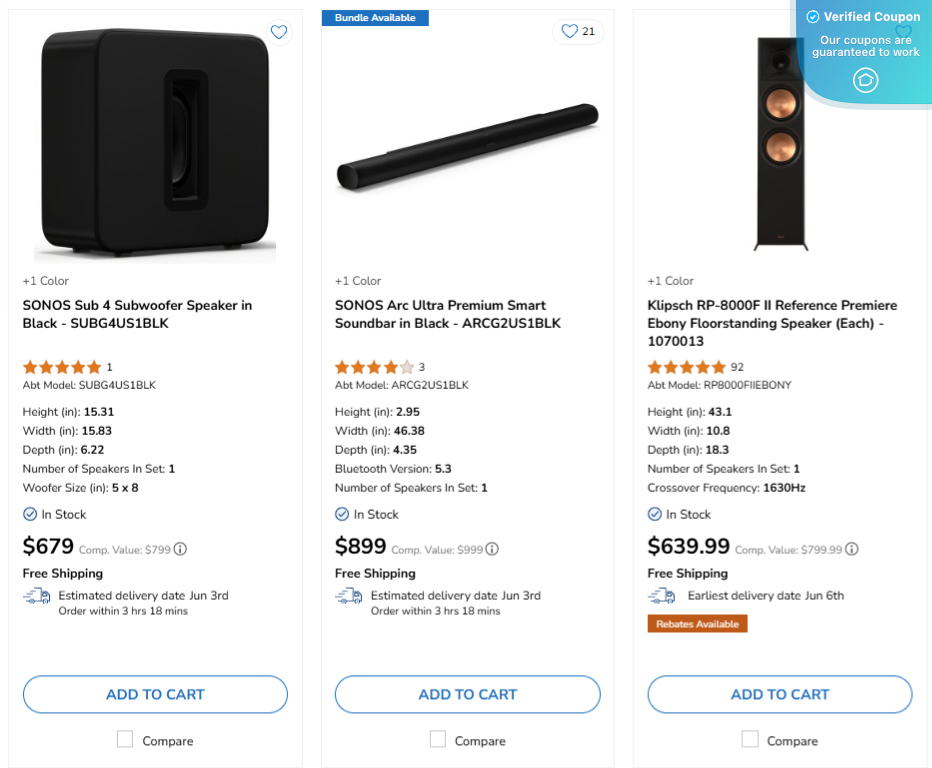Click the wishlist heart on the SONOS Sub 4
This screenshot has height=768, width=932.
pos(279,32)
